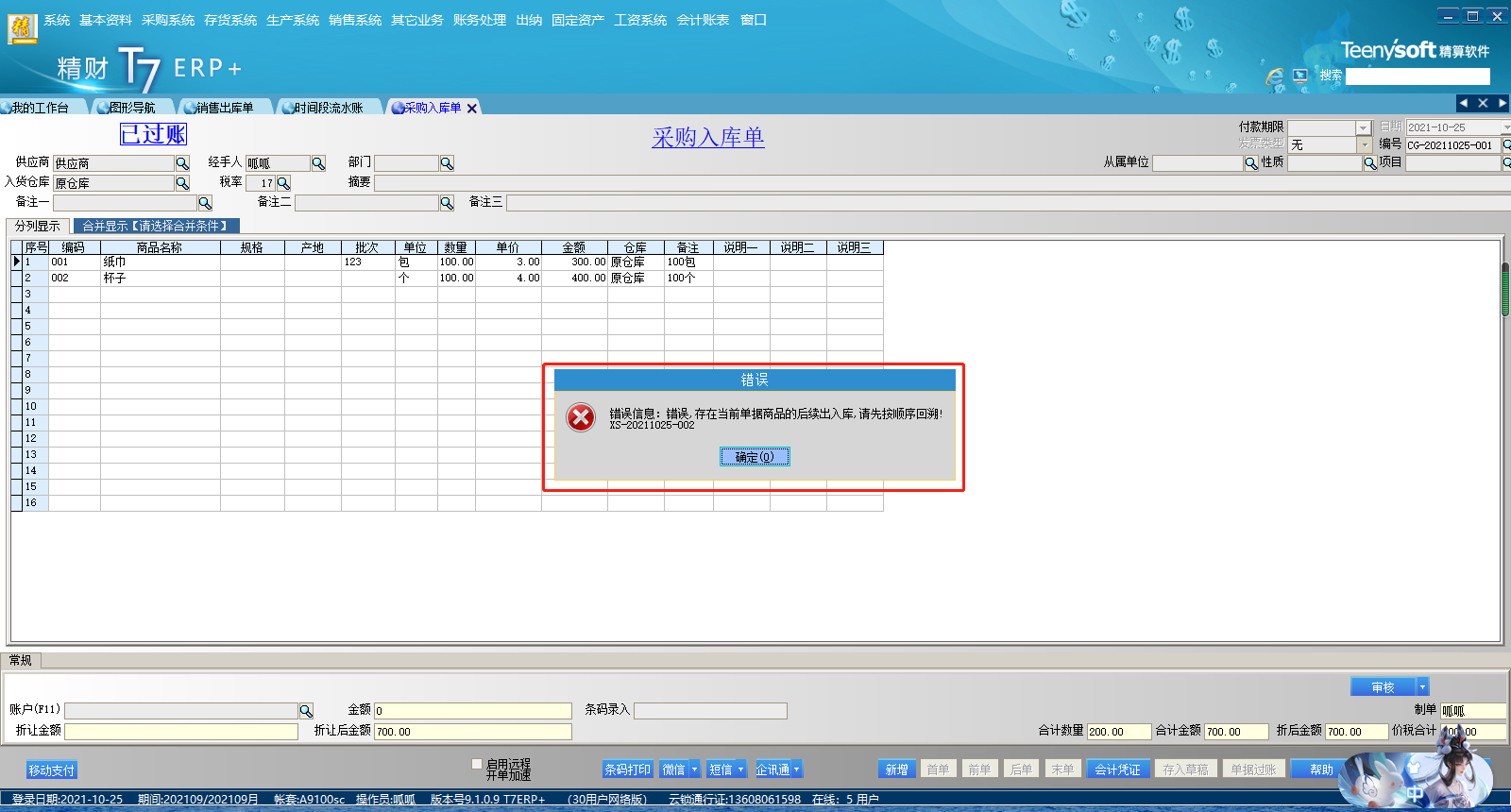Open the 入货仓库 warehouse search icon
Image resolution: width=1511 pixels, height=812 pixels.
(x=182, y=183)
